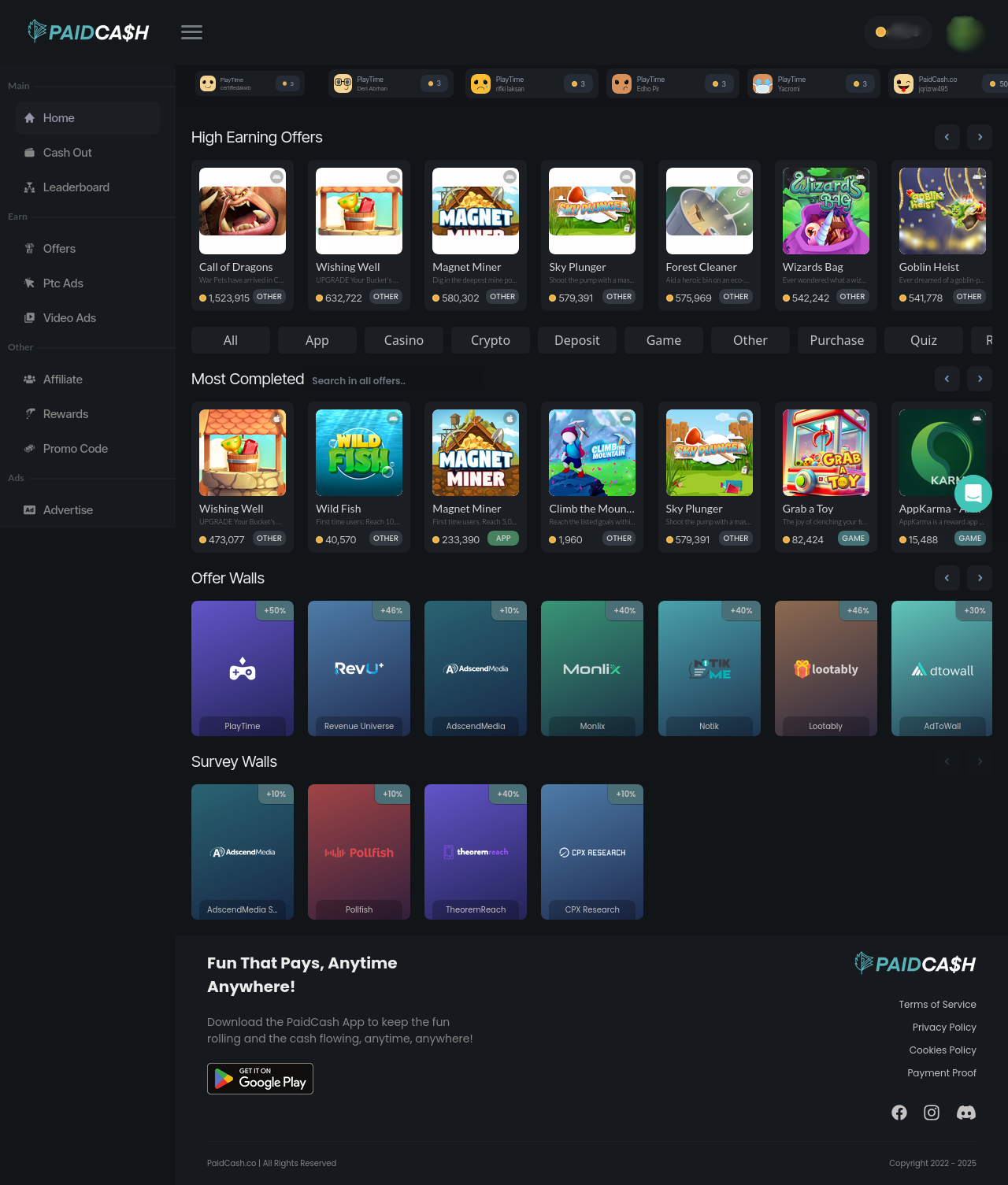The image size is (1008, 1185).
Task: Open the CPX Research survey wall
Action: click(592, 852)
